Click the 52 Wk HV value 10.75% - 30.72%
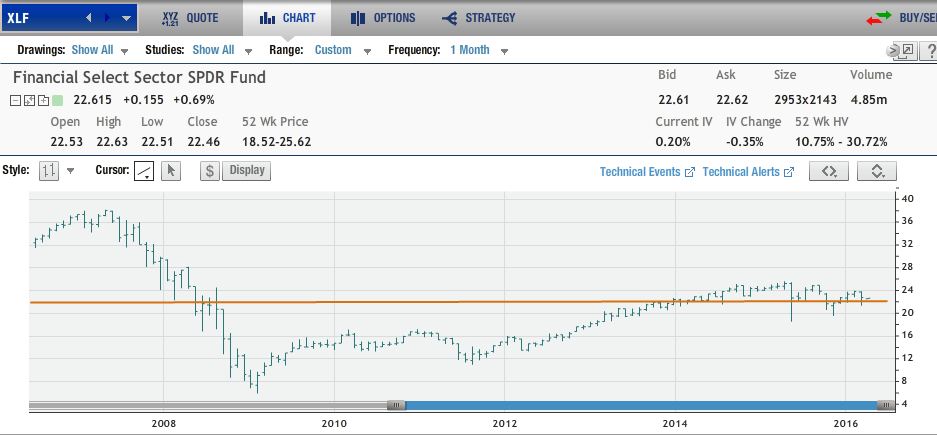Screen dimensions: 937x435 coord(841,142)
